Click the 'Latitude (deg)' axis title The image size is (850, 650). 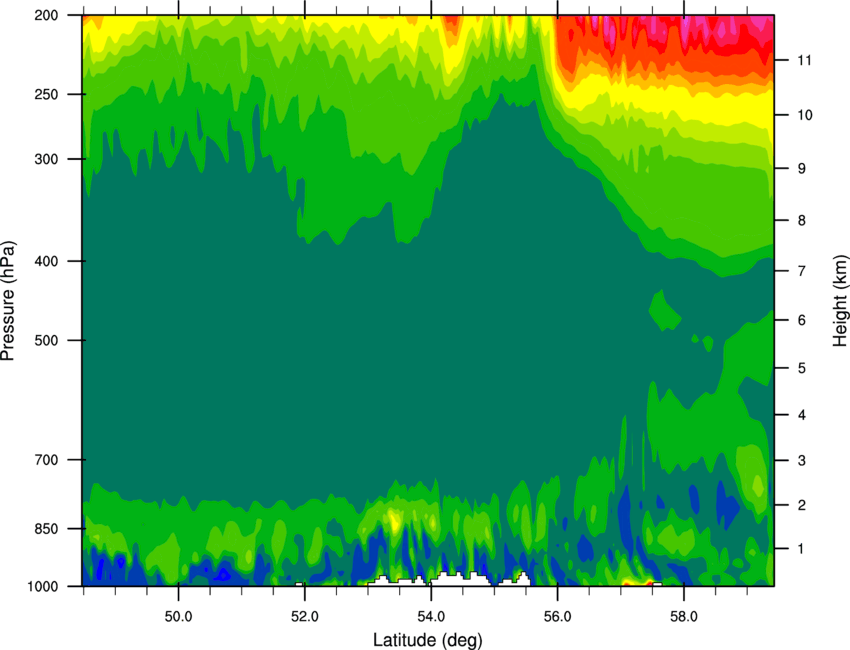coord(427,640)
